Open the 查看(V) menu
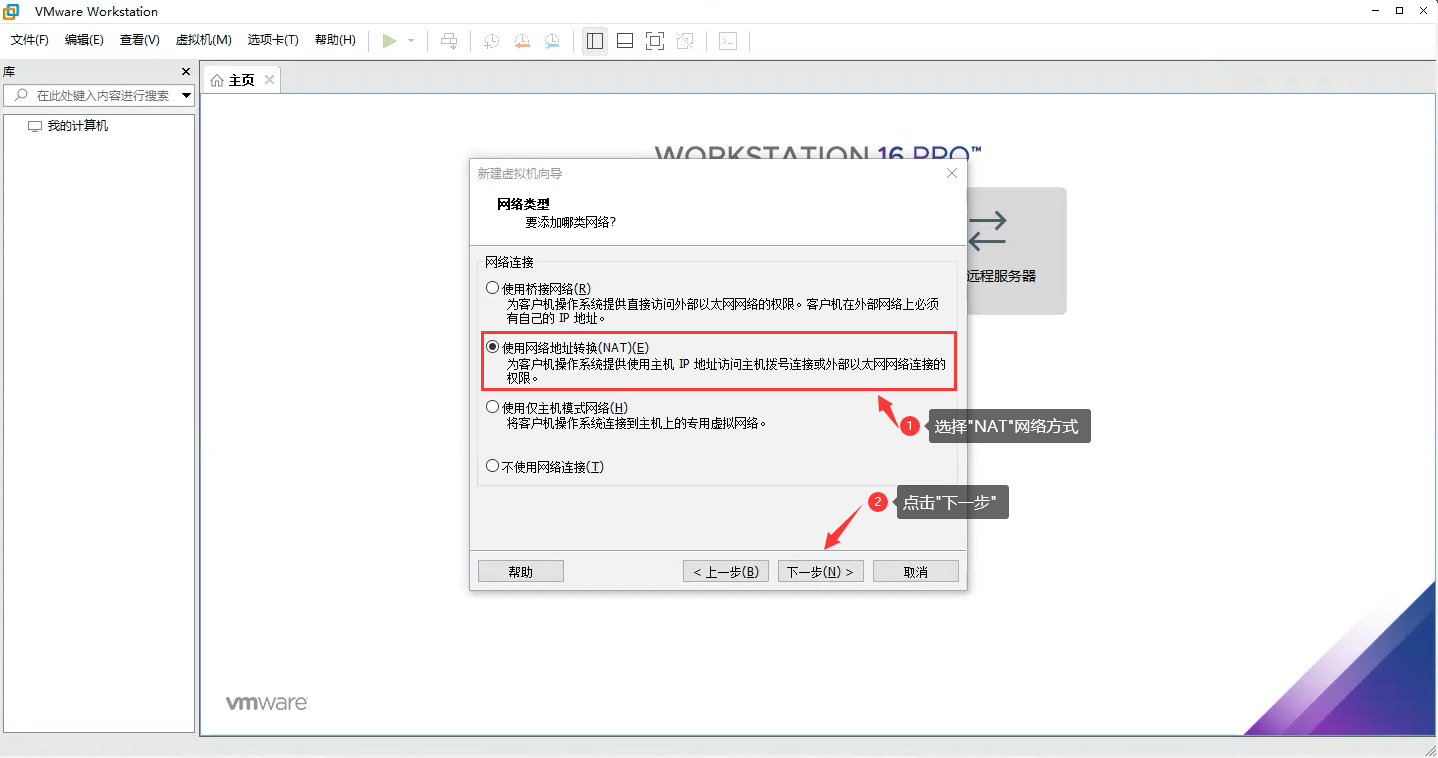Viewport: 1438px width, 758px height. (139, 40)
